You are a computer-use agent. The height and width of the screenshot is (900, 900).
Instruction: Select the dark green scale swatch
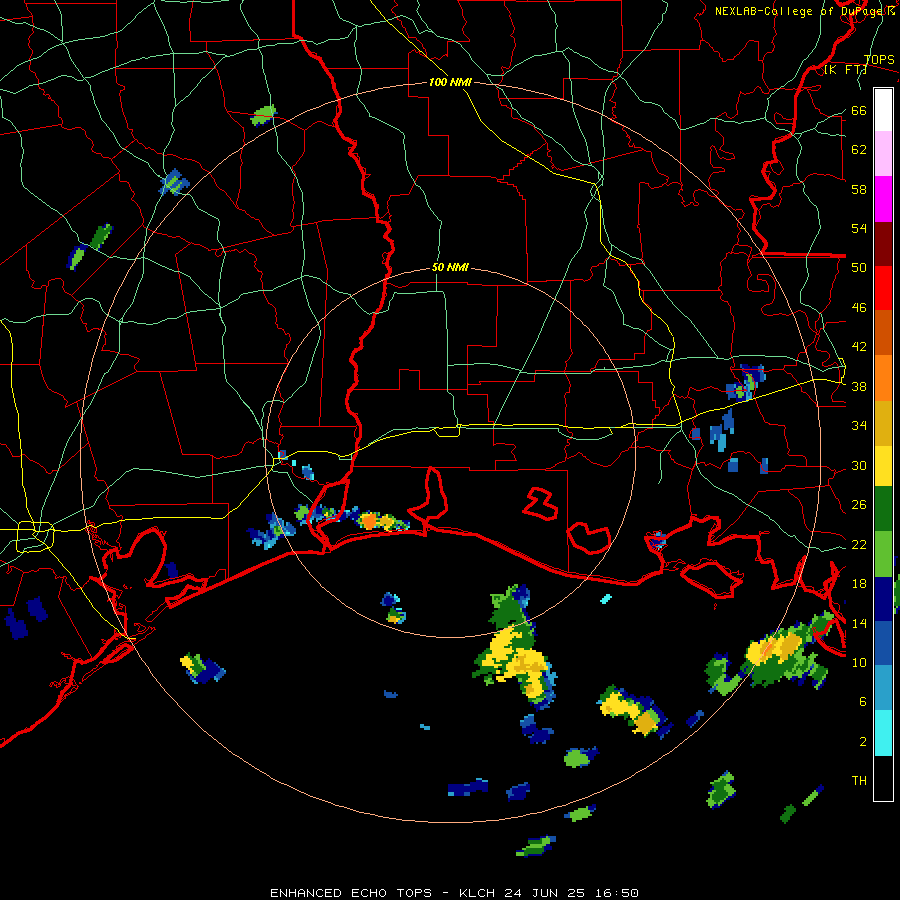883,508
